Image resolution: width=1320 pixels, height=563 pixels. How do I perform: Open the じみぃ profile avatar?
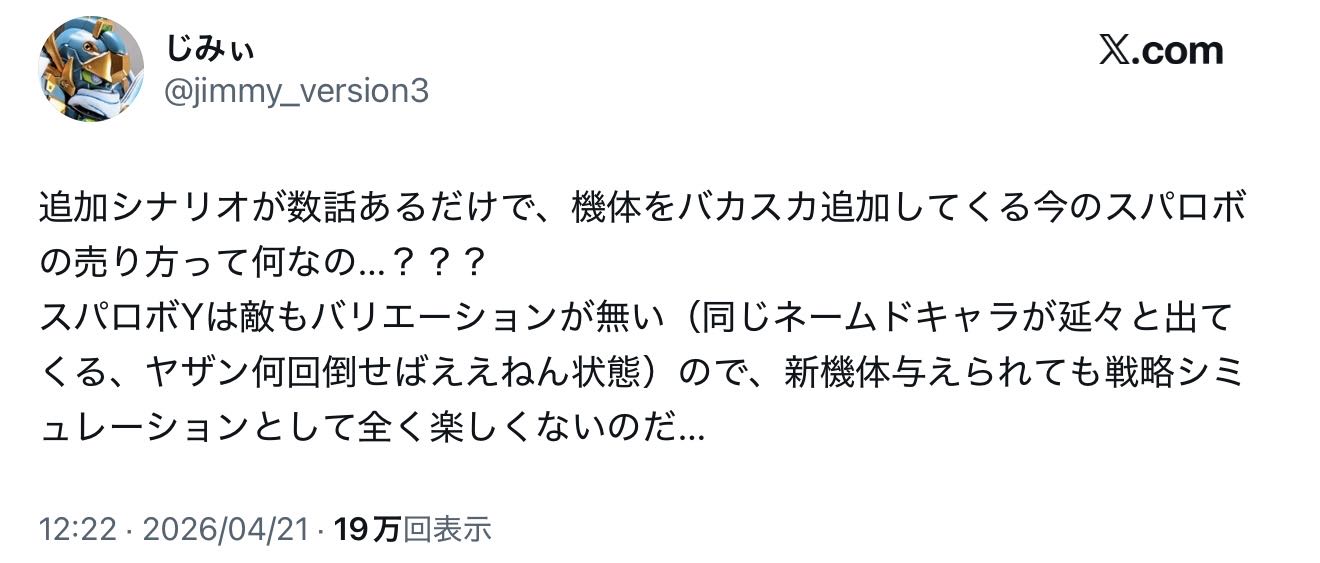tap(92, 69)
